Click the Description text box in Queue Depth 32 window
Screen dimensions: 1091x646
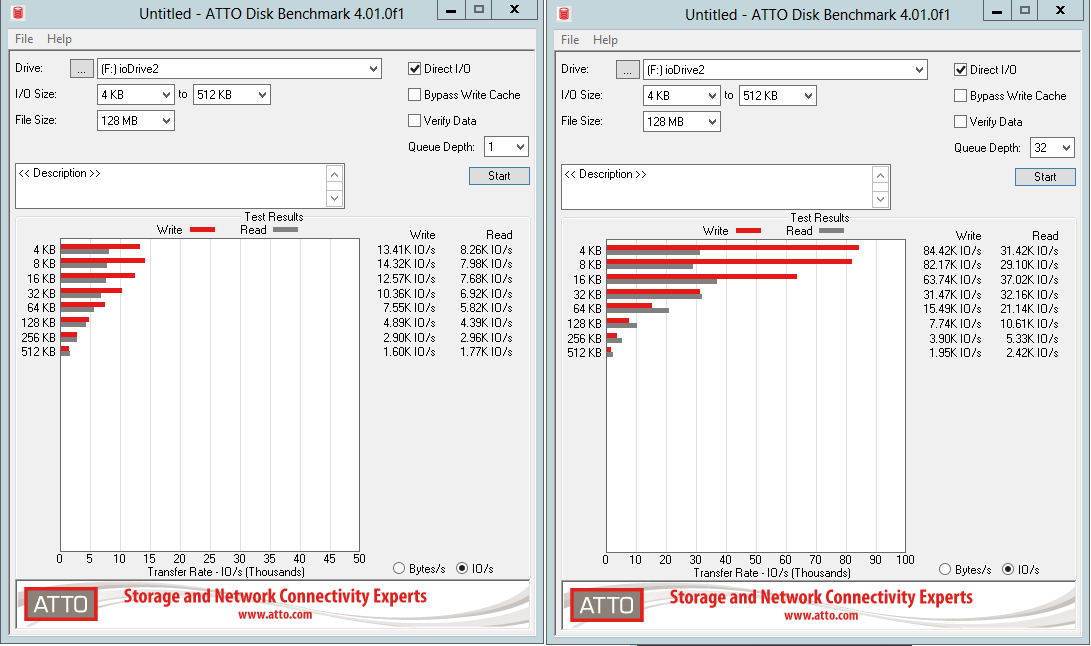coord(717,187)
